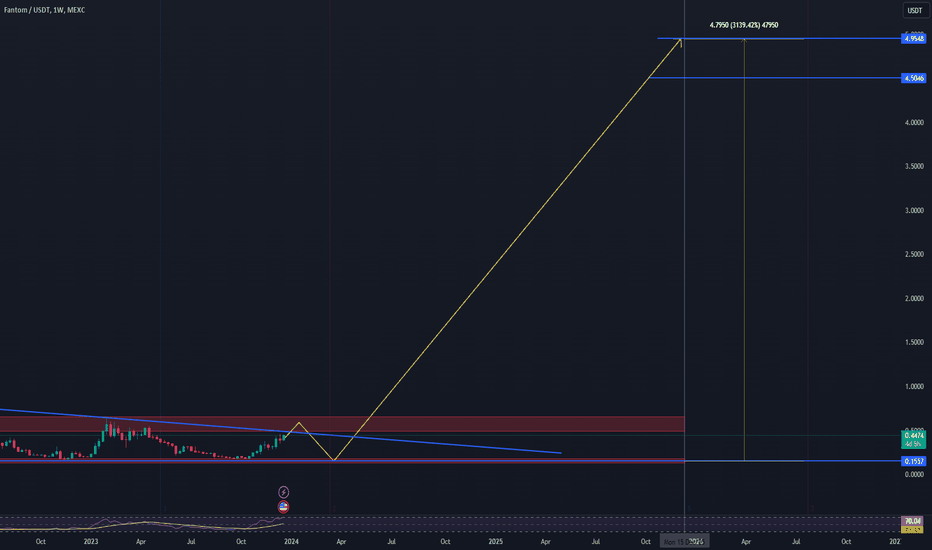Select the red resistance zone rectangle
The image size is (932, 550).
(x=342, y=424)
